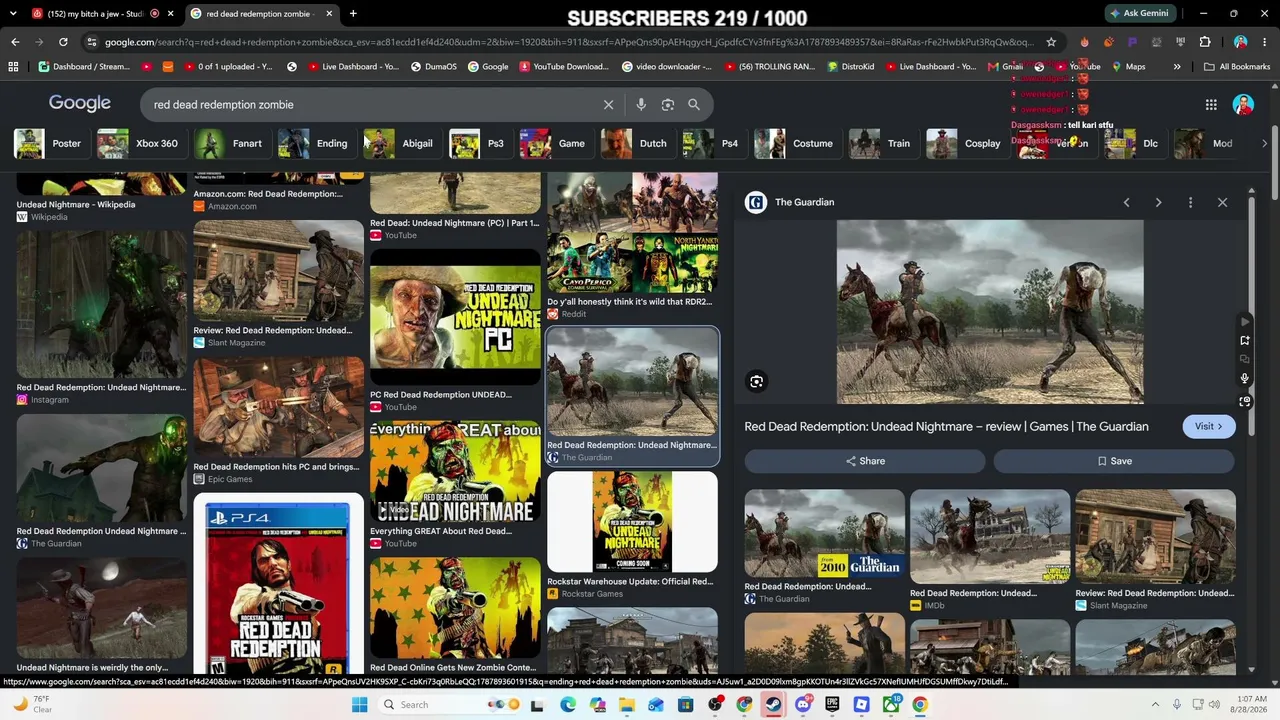Bookmark this page with the star icon
Image resolution: width=1280 pixels, height=720 pixels.
tap(1051, 42)
